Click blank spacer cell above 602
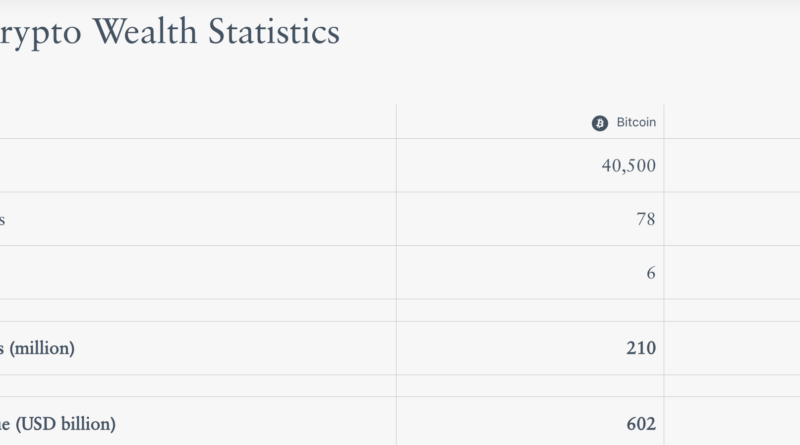800x445 pixels. (x=530, y=386)
